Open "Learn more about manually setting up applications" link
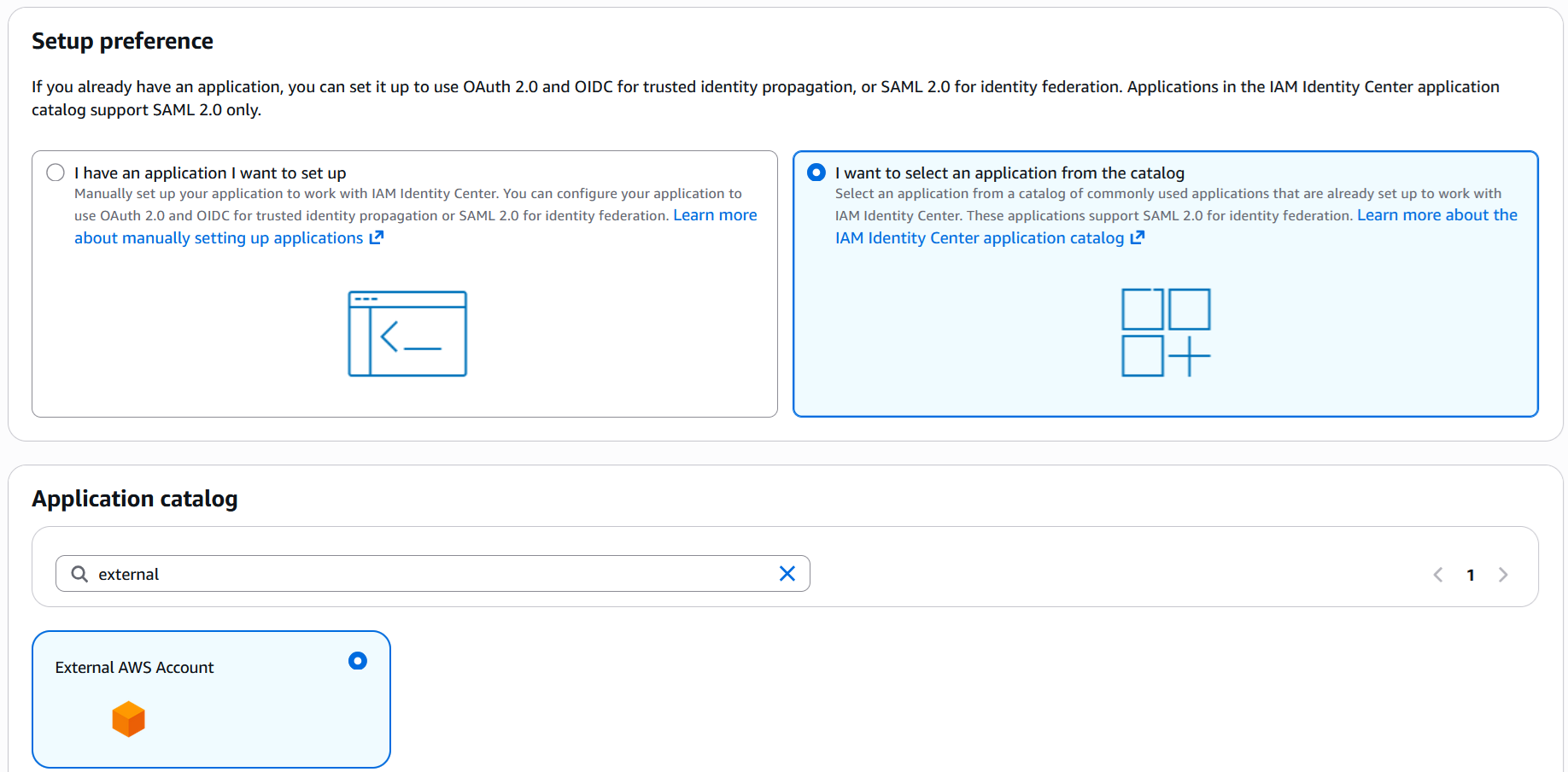The height and width of the screenshot is (772, 1568). click(219, 238)
